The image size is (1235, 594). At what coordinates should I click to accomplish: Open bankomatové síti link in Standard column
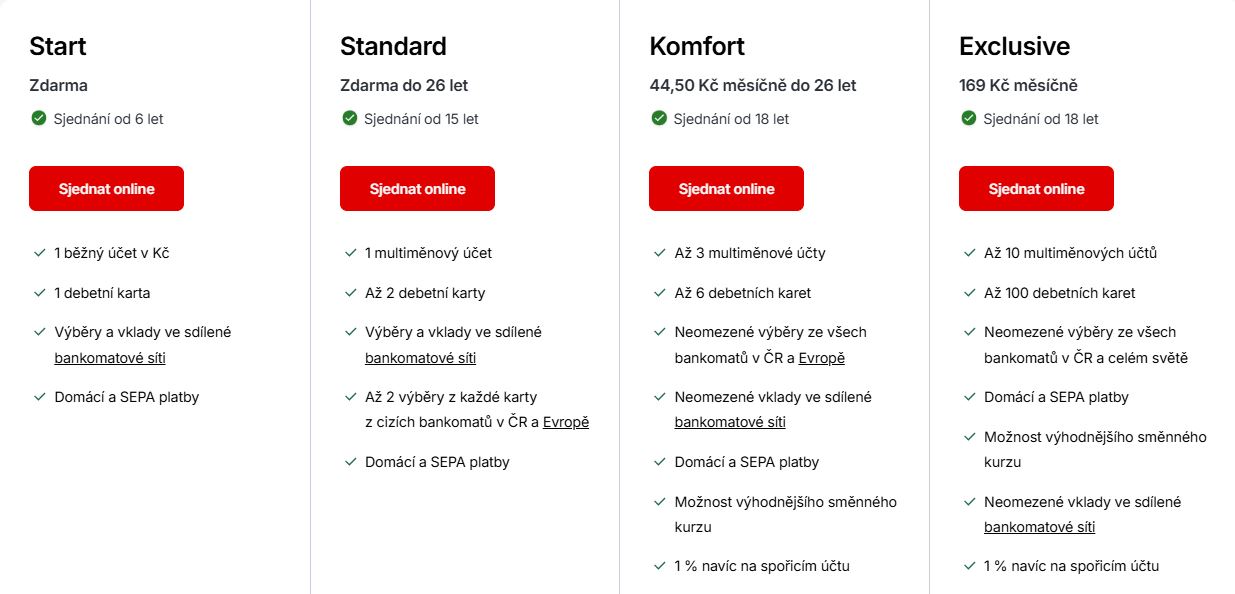point(420,357)
